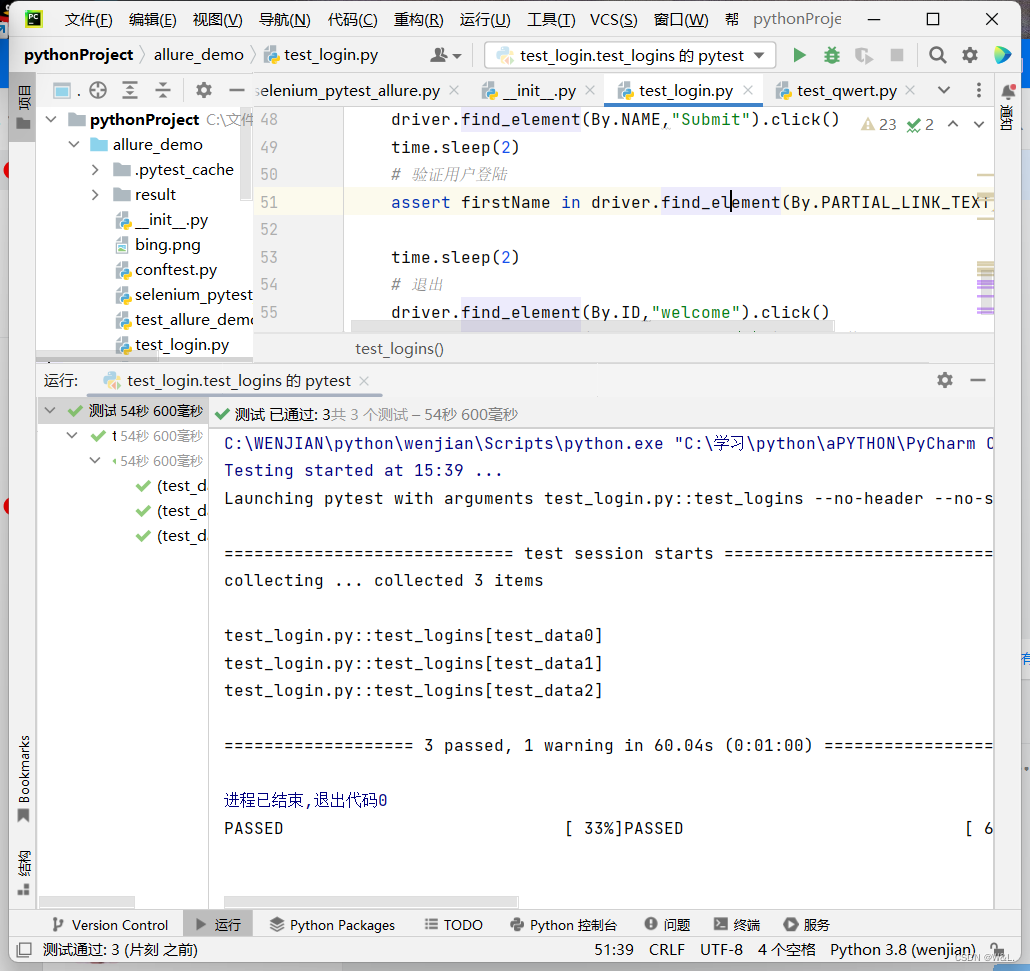Open bing.png in project tree
Screen dimensions: 1030x971
coord(168,245)
